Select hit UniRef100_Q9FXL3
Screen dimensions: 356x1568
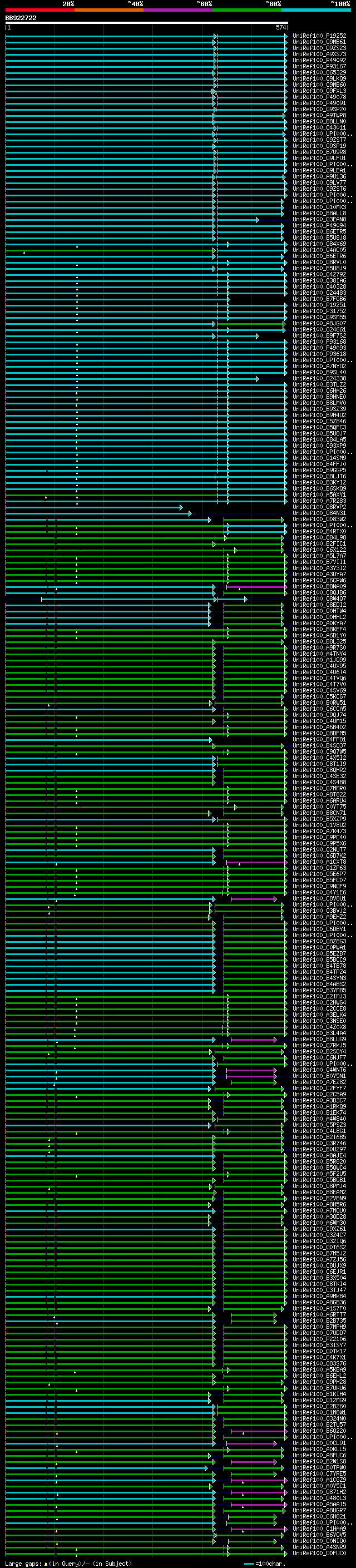click(319, 91)
